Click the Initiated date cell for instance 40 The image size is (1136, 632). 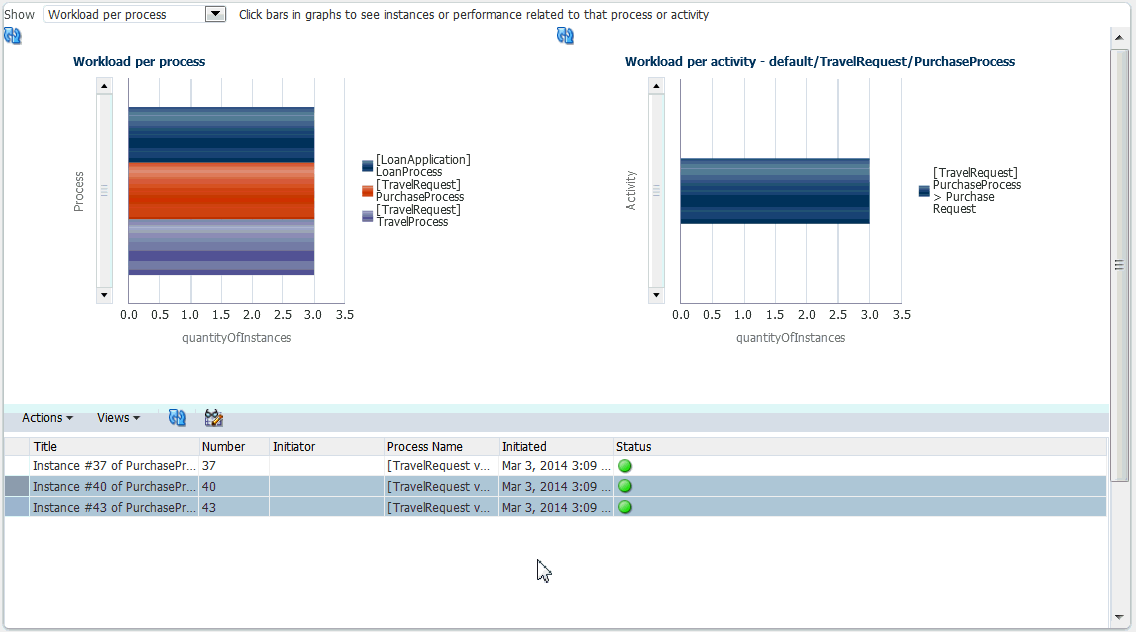click(556, 486)
